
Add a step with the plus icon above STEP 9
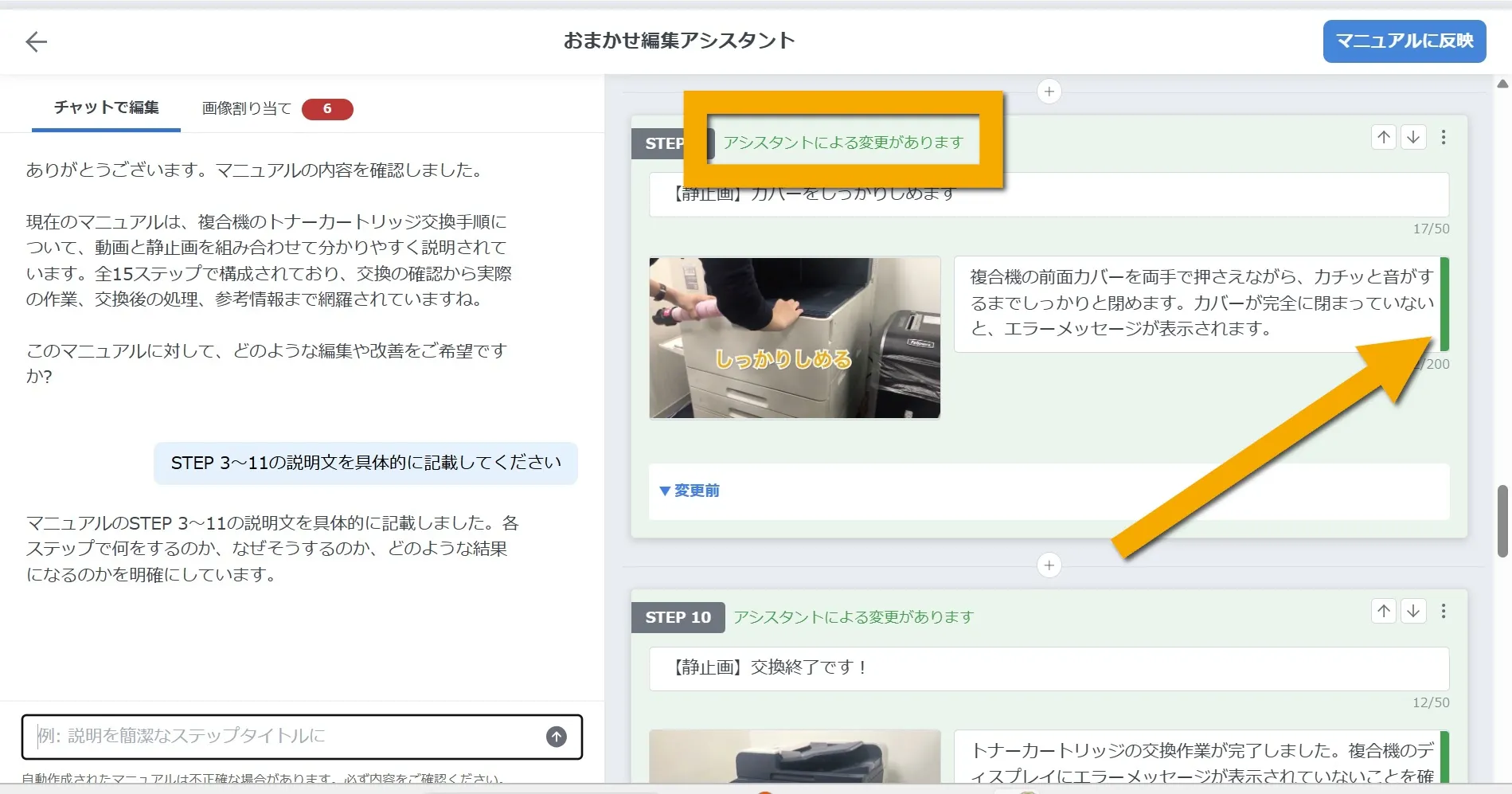tap(1049, 91)
